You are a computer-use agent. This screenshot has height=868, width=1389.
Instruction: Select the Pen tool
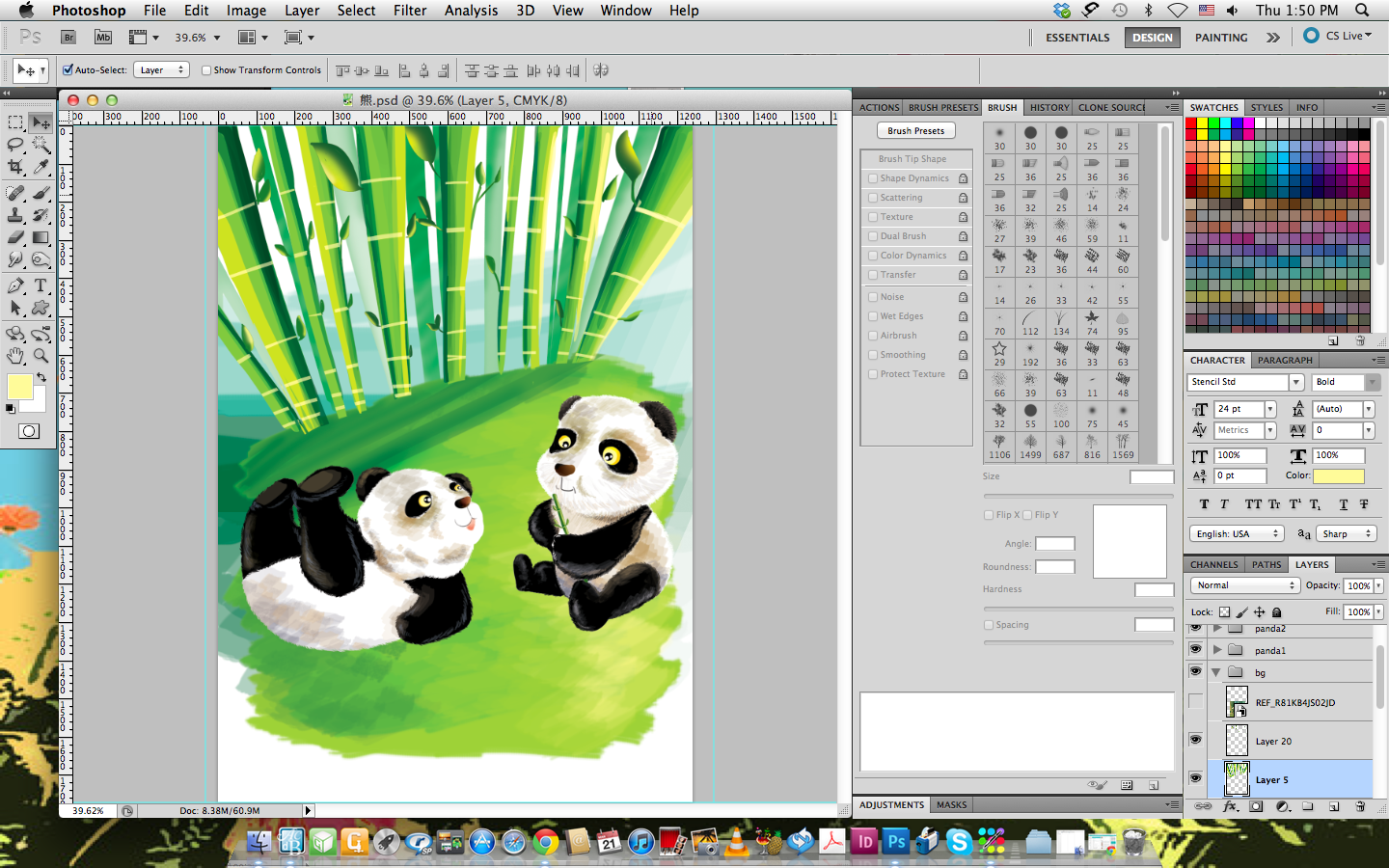click(15, 286)
